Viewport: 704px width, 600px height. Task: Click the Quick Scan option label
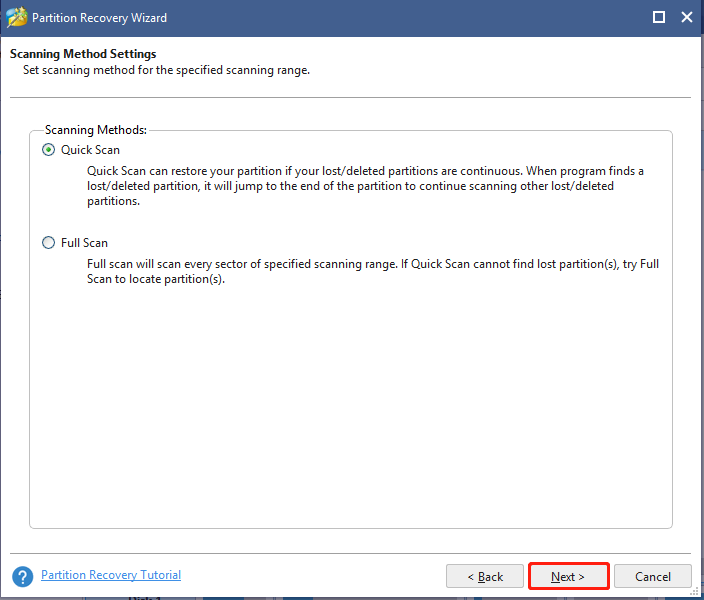[x=90, y=150]
